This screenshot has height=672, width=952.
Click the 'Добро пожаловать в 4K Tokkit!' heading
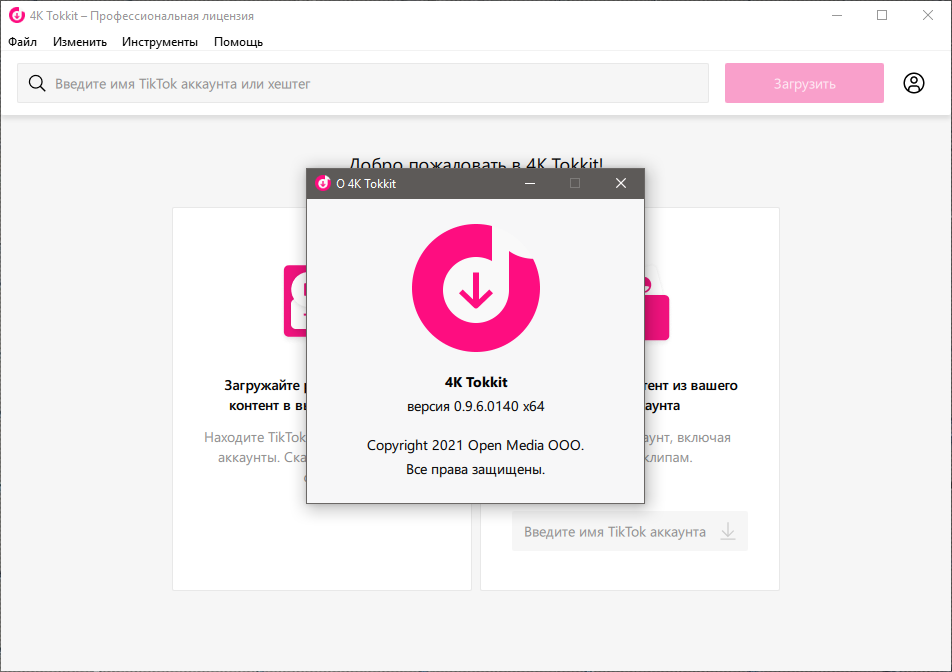(x=476, y=162)
